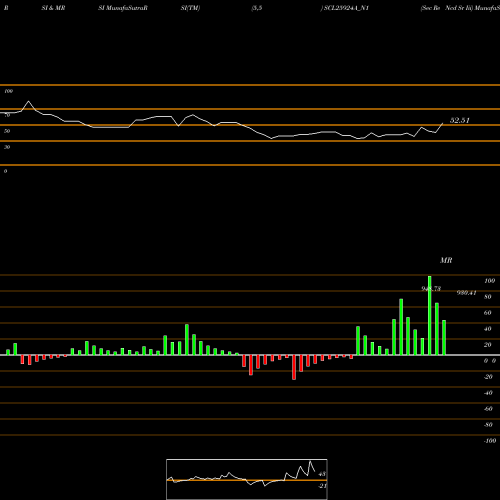
Task: Open the mini chart thumbnail at the bottom
Action: (247, 479)
